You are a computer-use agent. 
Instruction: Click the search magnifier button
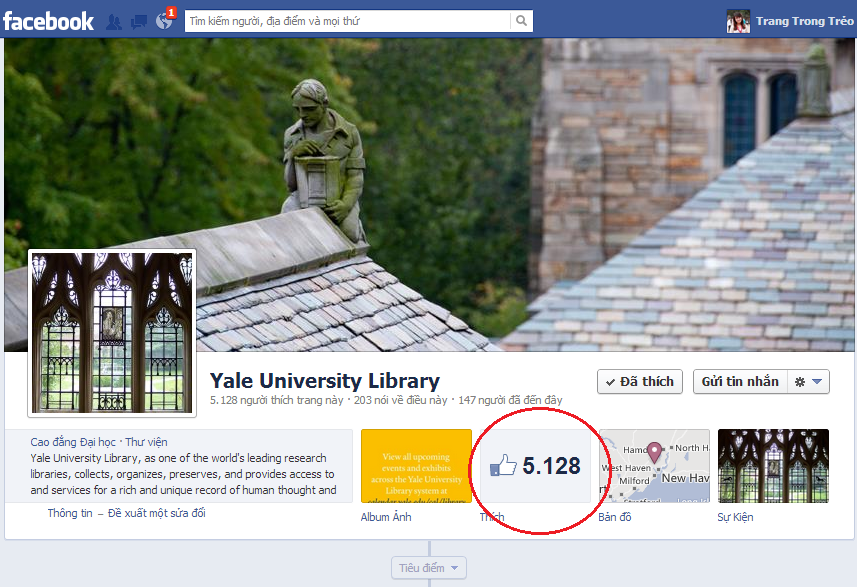click(x=521, y=21)
